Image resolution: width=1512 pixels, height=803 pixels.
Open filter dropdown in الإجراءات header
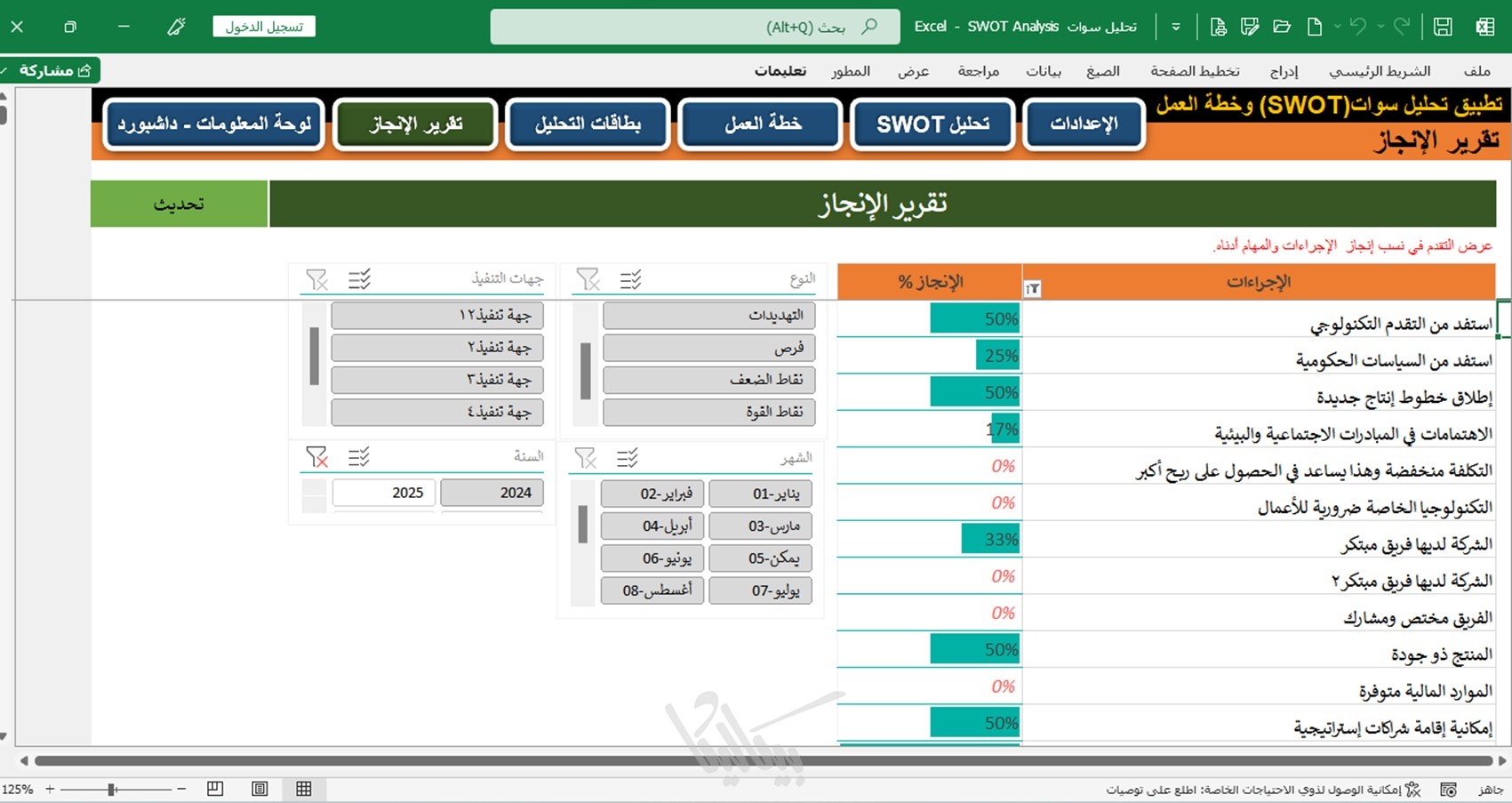[x=1032, y=289]
